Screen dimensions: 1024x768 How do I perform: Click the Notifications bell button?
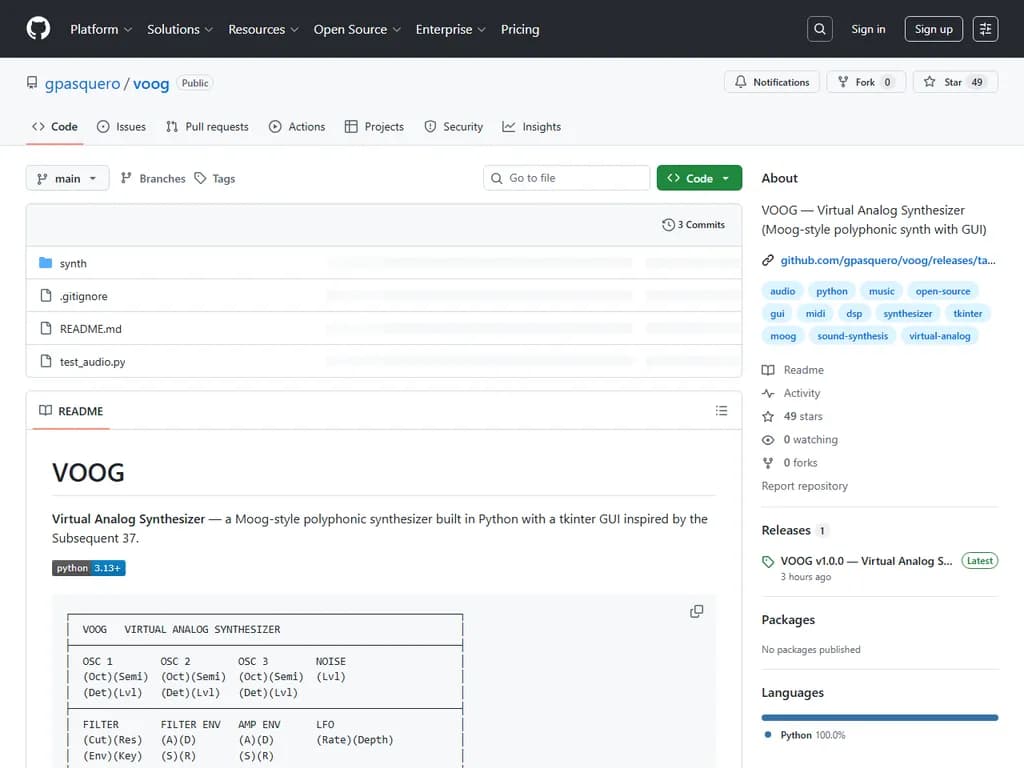[771, 82]
